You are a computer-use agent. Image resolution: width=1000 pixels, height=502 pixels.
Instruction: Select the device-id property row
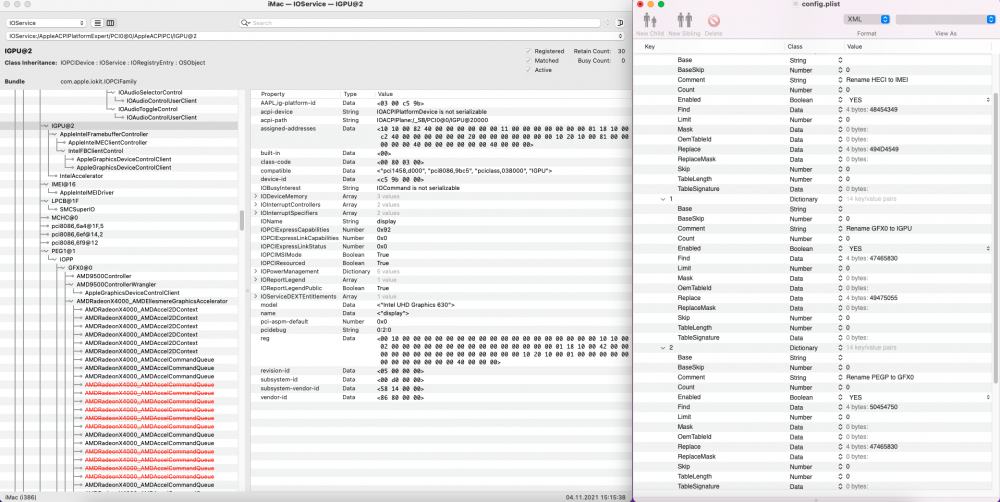440,180
